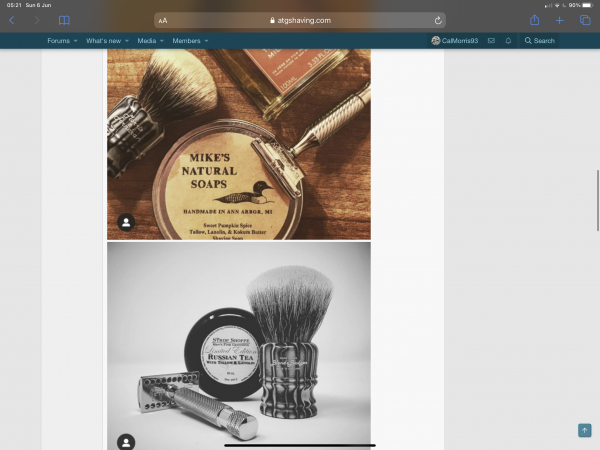Show all open tabs overview icon
This screenshot has width=600, height=450.
[x=585, y=20]
